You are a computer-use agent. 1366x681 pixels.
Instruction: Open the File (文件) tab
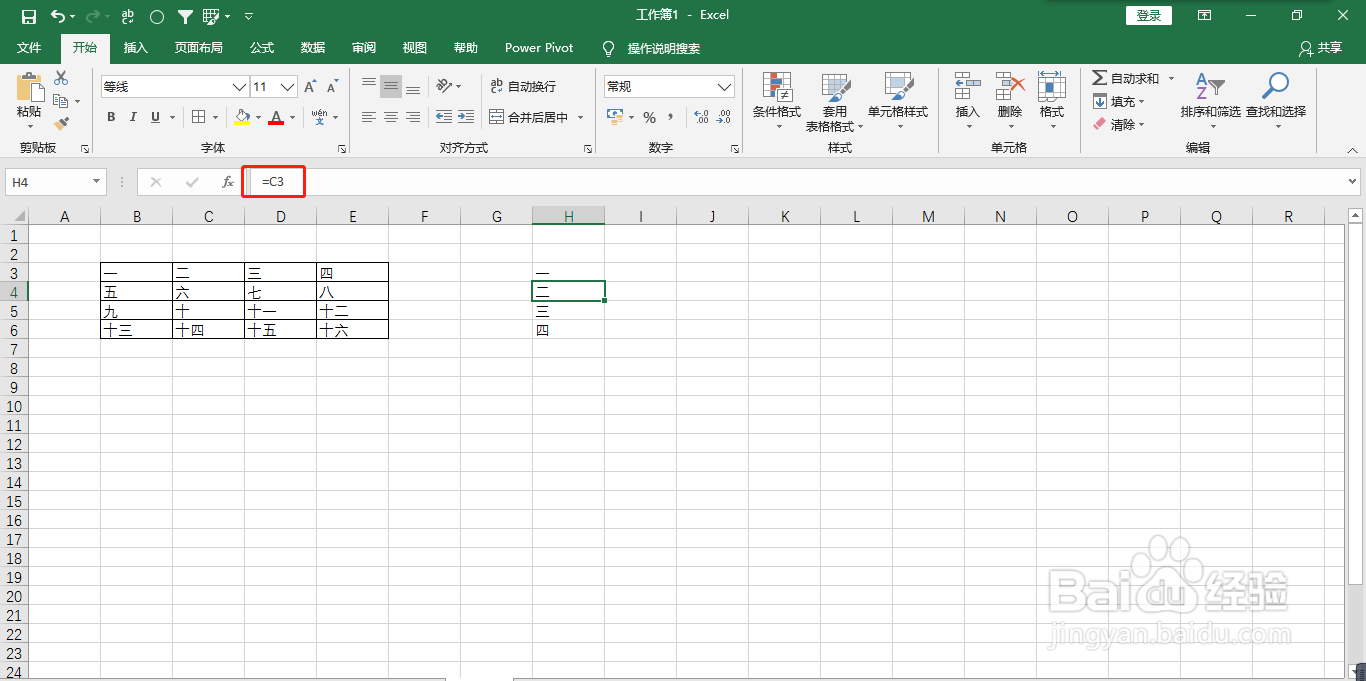coord(29,48)
